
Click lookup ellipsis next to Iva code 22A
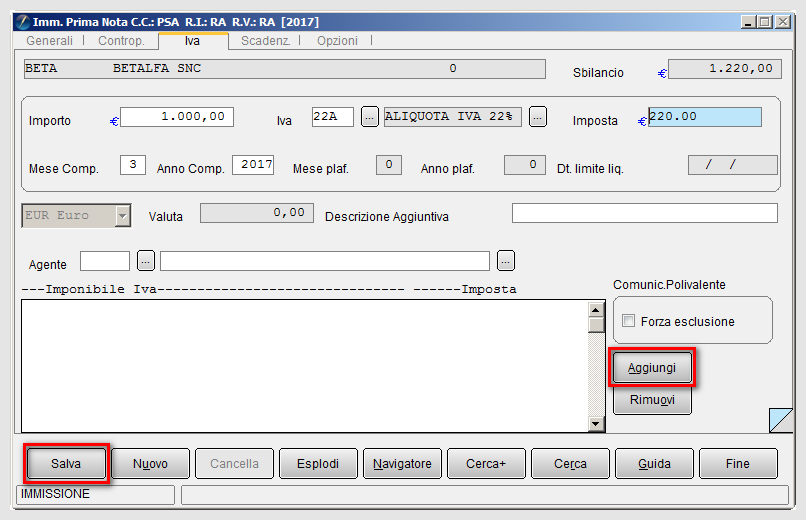click(370, 117)
